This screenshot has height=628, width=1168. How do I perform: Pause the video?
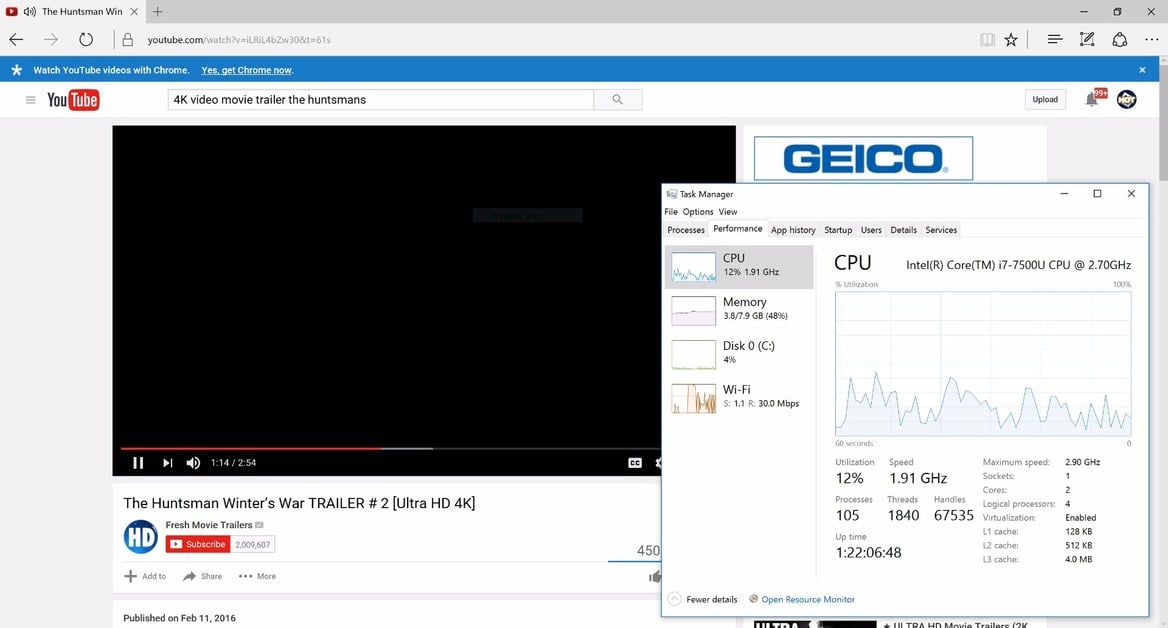tap(138, 463)
